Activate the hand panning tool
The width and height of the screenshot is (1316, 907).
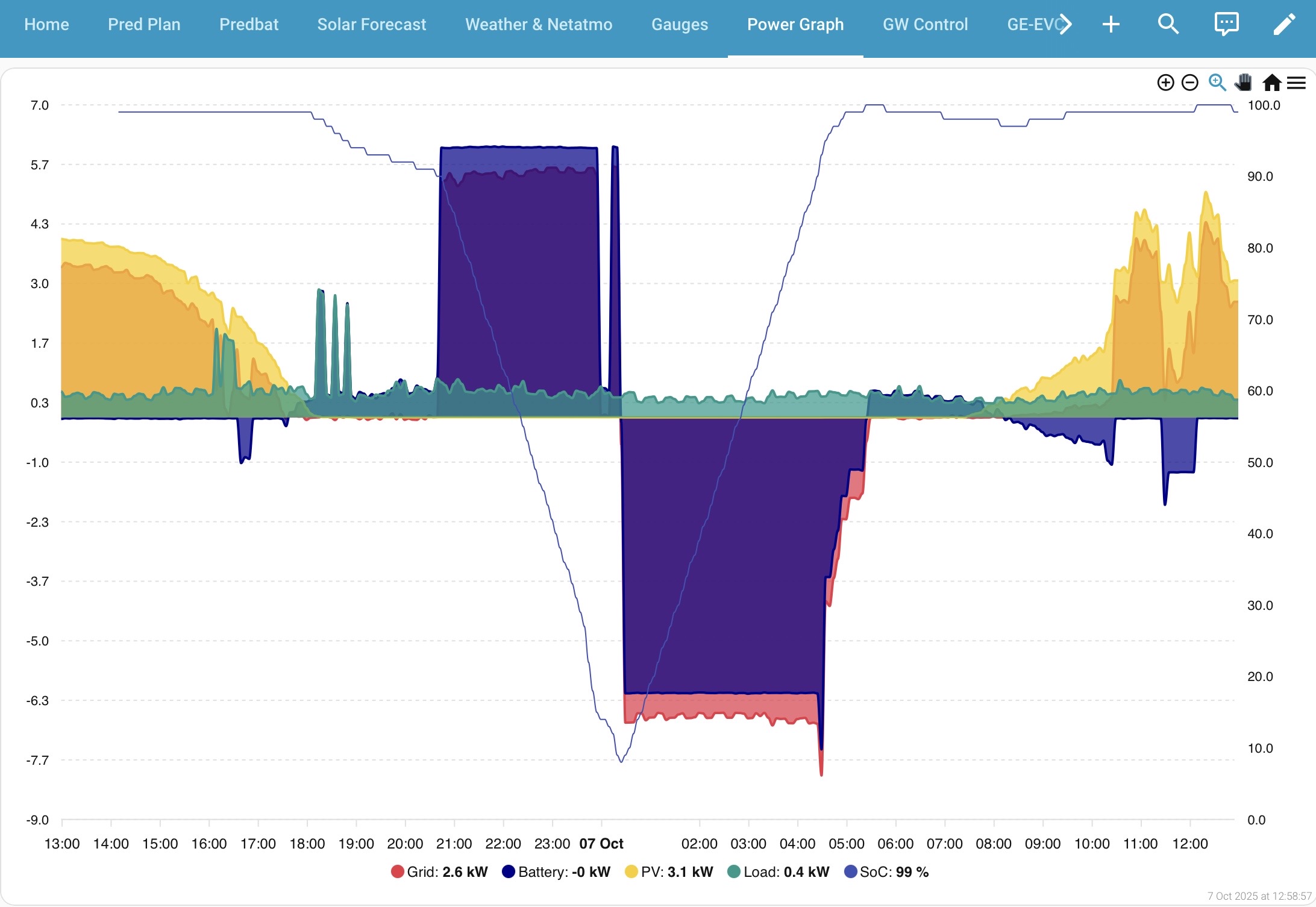[1243, 83]
